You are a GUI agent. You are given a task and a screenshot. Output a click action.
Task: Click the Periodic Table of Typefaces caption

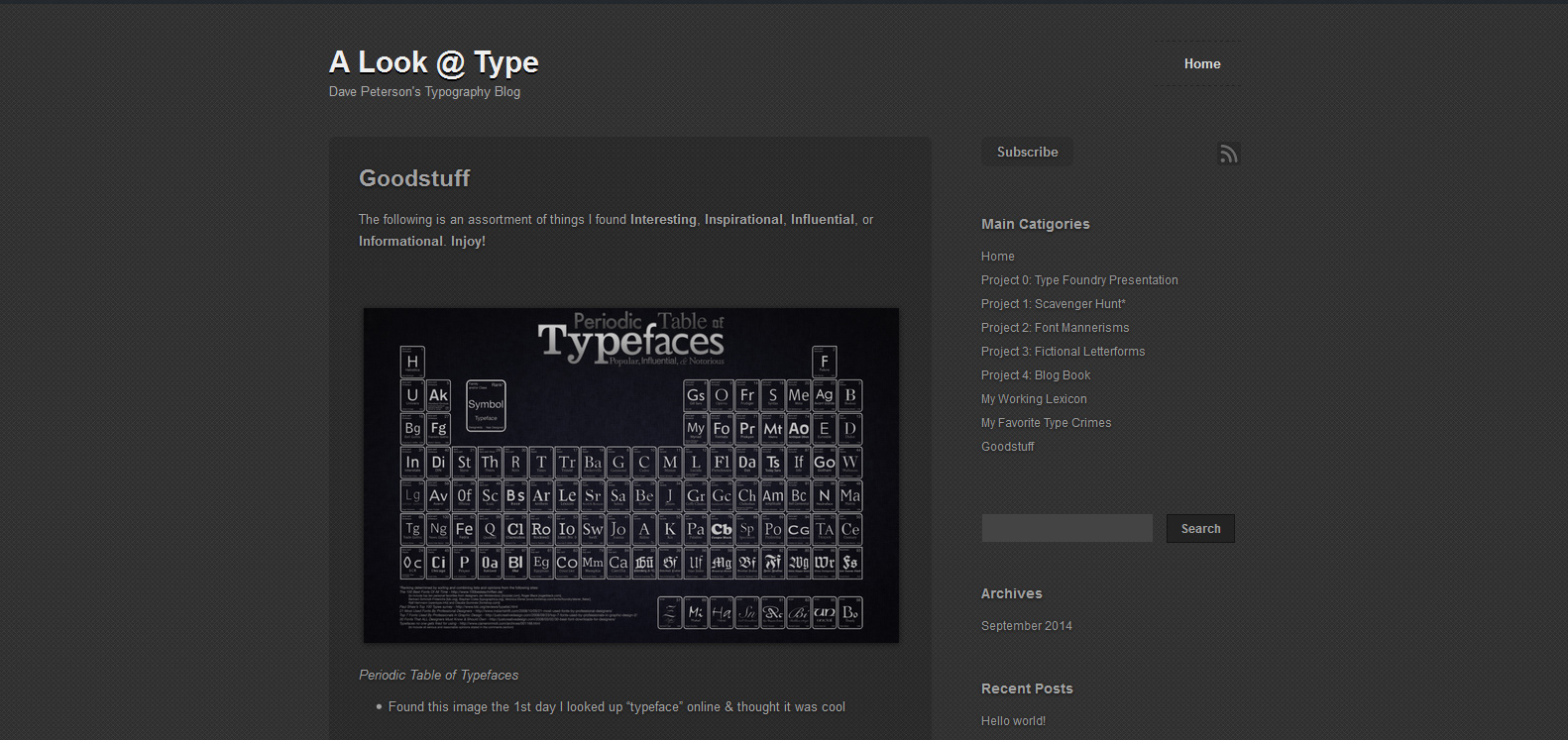click(438, 676)
